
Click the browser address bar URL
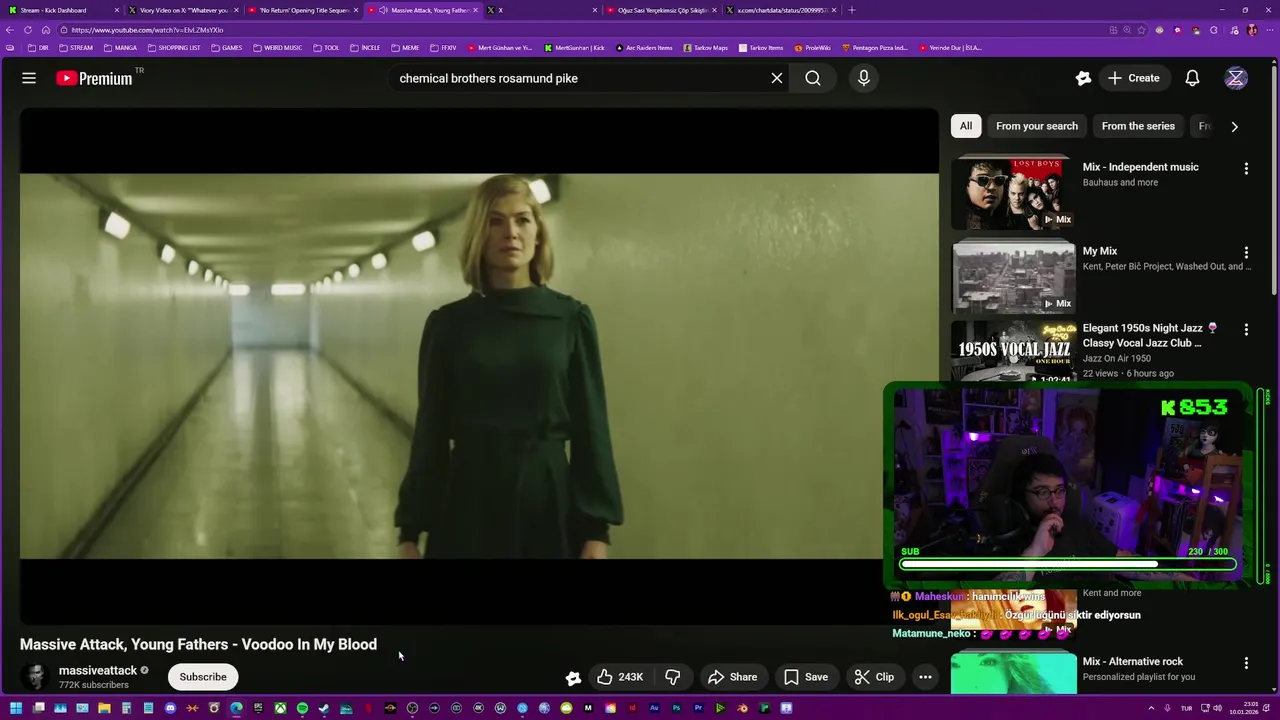[147, 30]
